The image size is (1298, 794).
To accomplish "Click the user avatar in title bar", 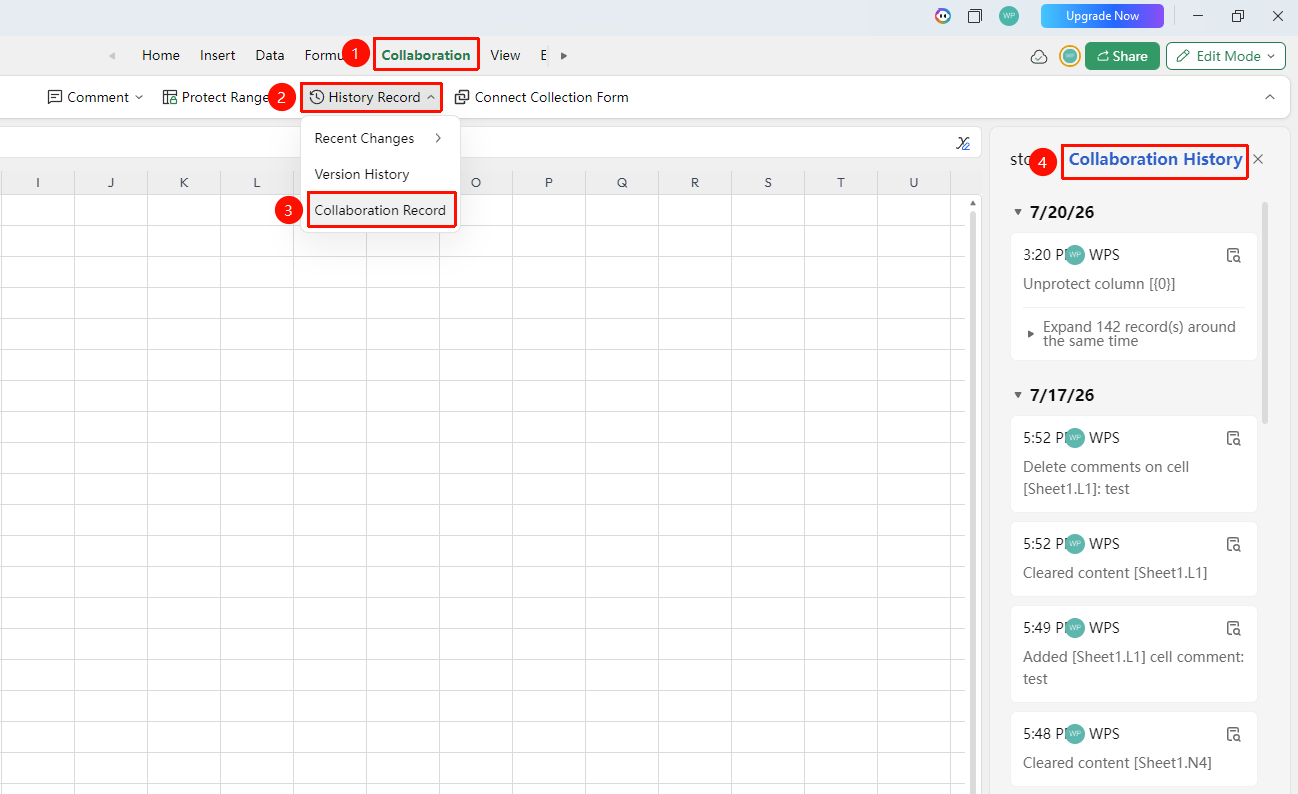I will [1009, 16].
